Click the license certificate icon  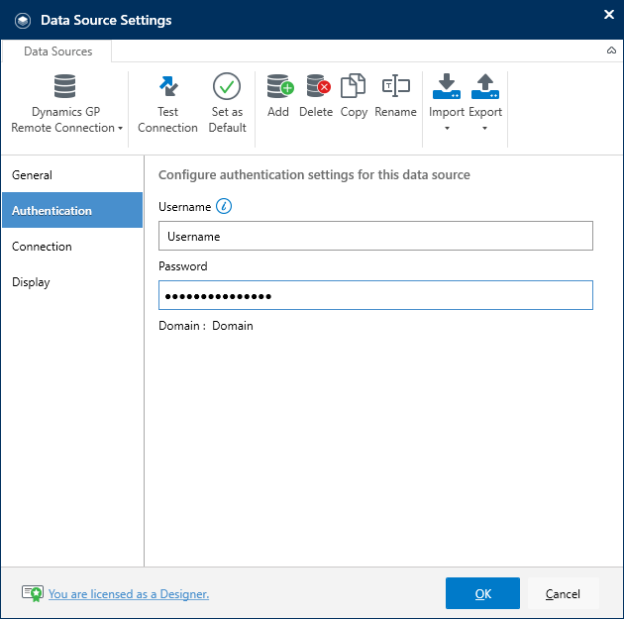tap(33, 594)
